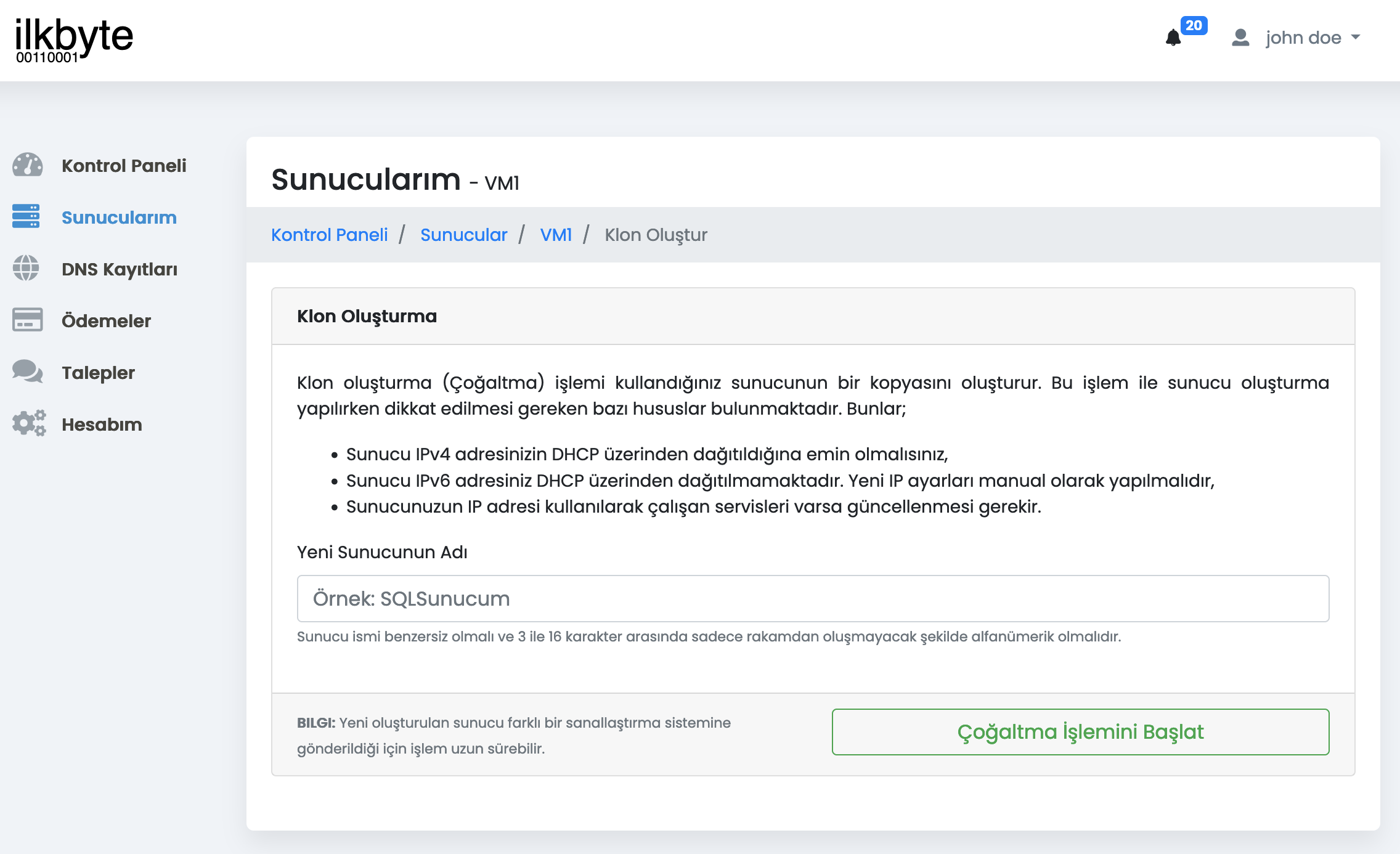The height and width of the screenshot is (854, 1400).
Task: Click the 'servisleri varsa güncellenmesi gerekir' bullet
Action: pyautogui.click(x=694, y=506)
